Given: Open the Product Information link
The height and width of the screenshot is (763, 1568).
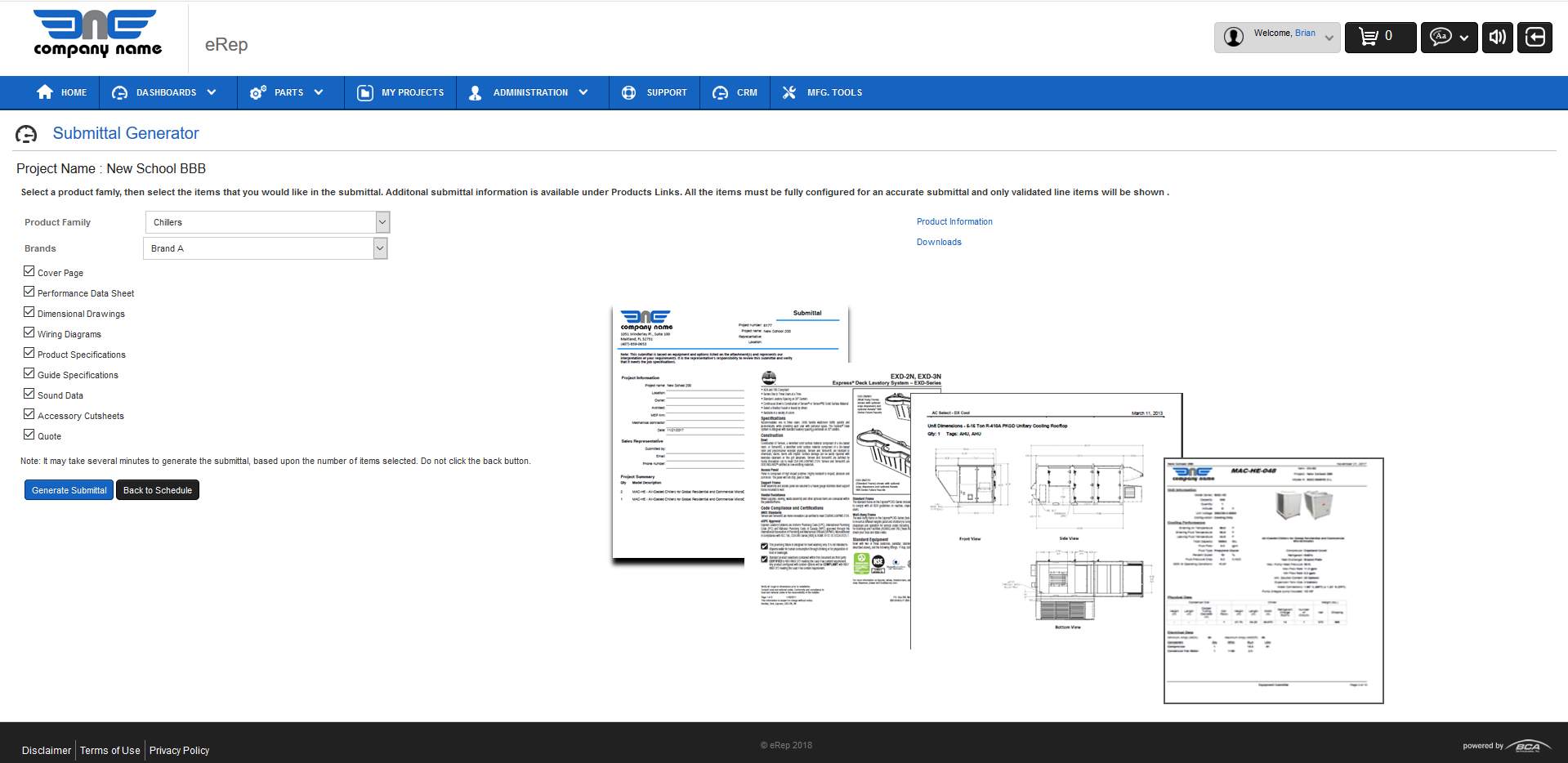Looking at the screenshot, I should pos(954,221).
